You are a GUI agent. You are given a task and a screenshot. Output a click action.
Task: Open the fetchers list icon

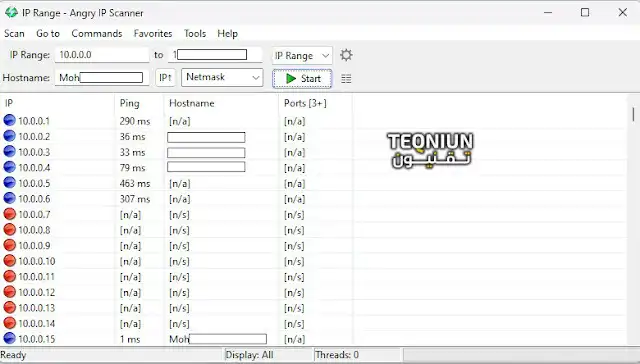coord(346,78)
